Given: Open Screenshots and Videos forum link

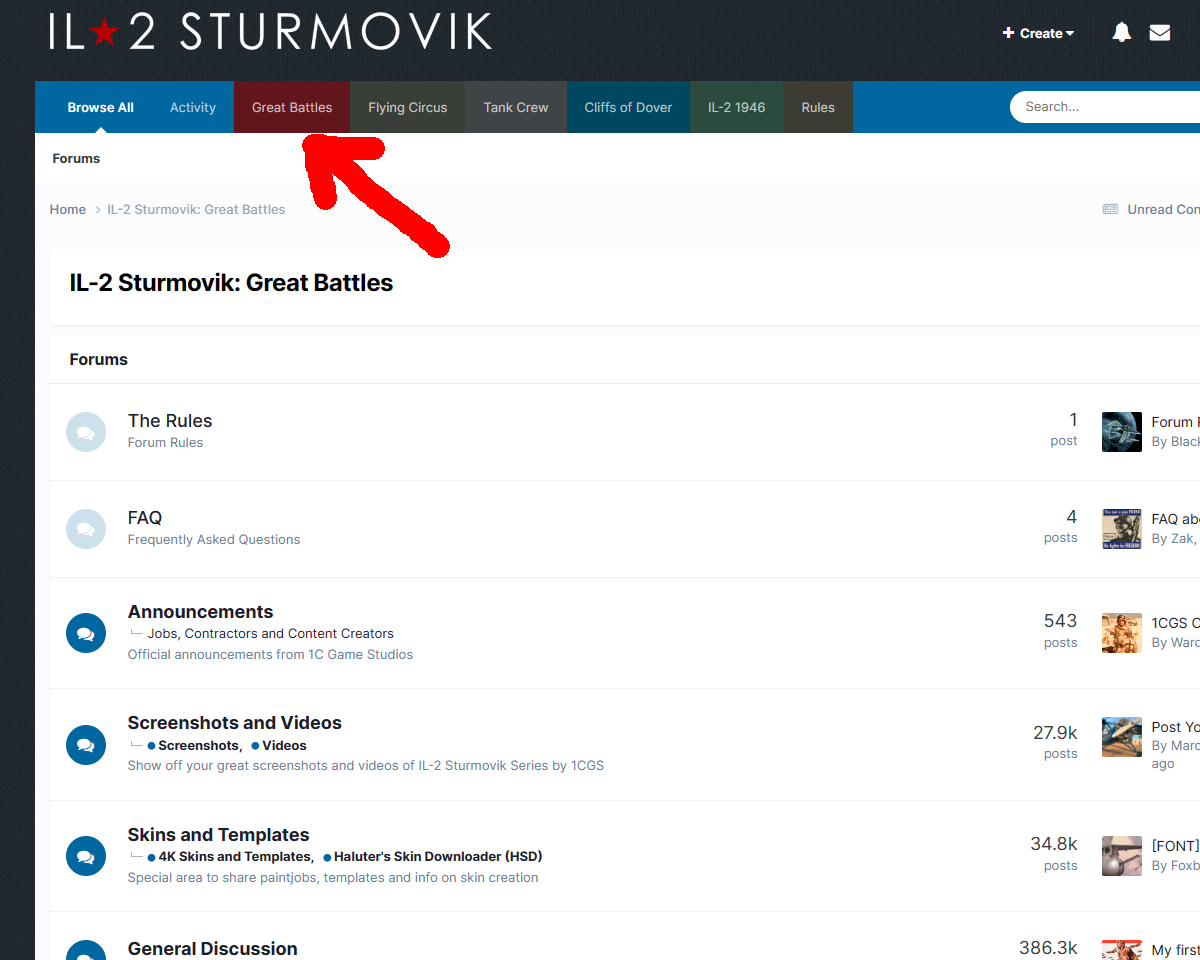Looking at the screenshot, I should pos(235,723).
